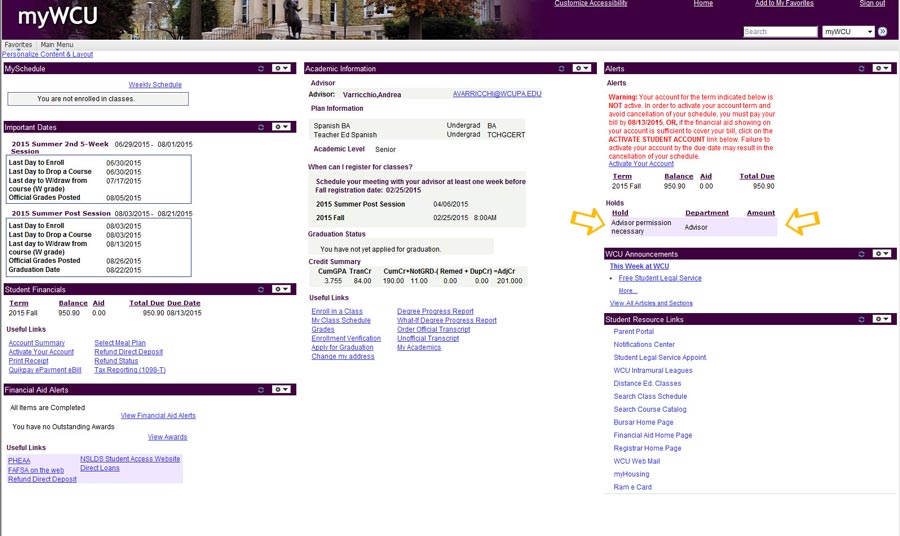The height and width of the screenshot is (536, 900).
Task: Open the Weekly Schedule link
Action: point(155,85)
